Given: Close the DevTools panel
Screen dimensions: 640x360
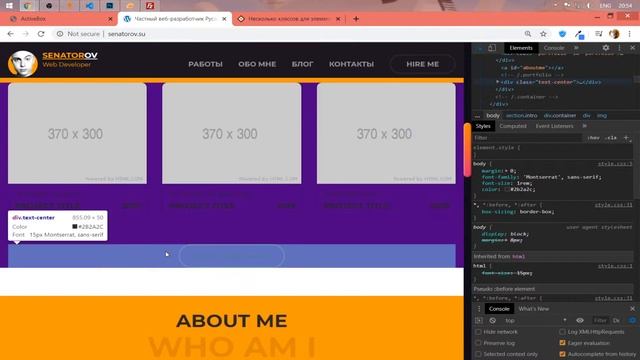Looking at the screenshot, I should tap(632, 48).
